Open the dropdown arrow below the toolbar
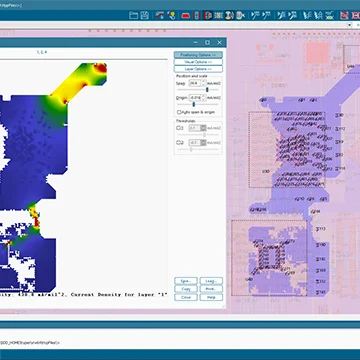 pyautogui.click(x=349, y=25)
